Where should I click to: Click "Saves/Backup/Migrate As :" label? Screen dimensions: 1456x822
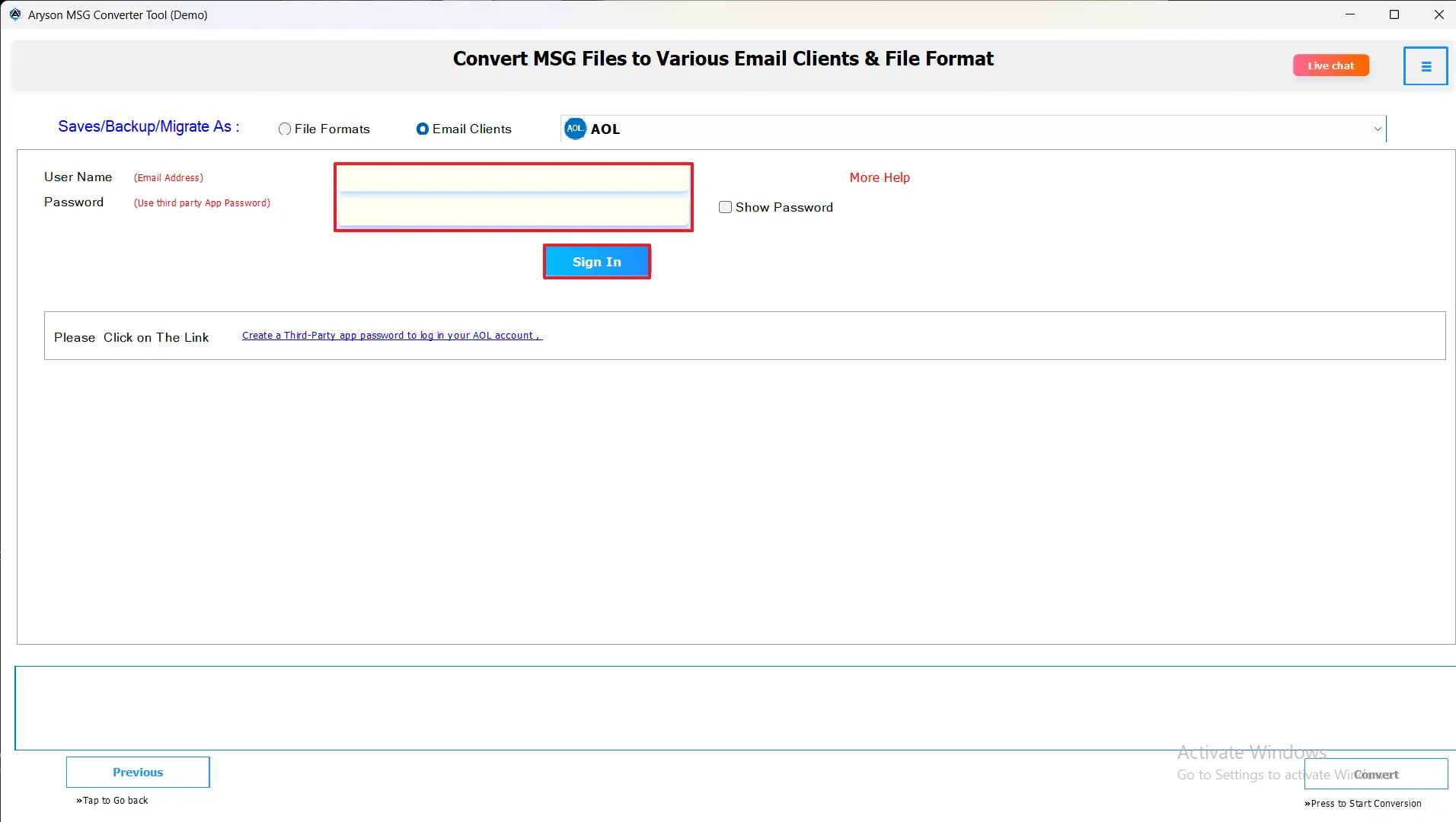point(148,126)
